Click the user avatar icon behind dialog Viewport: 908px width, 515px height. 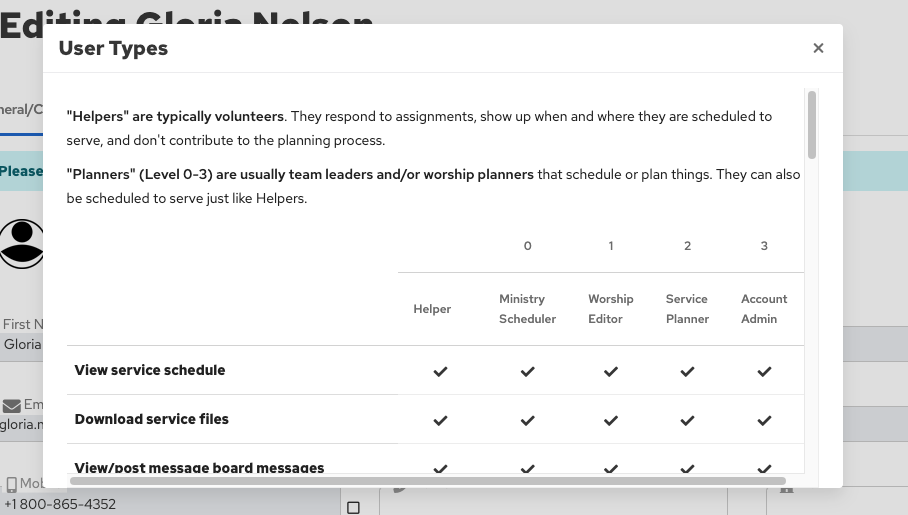point(22,243)
